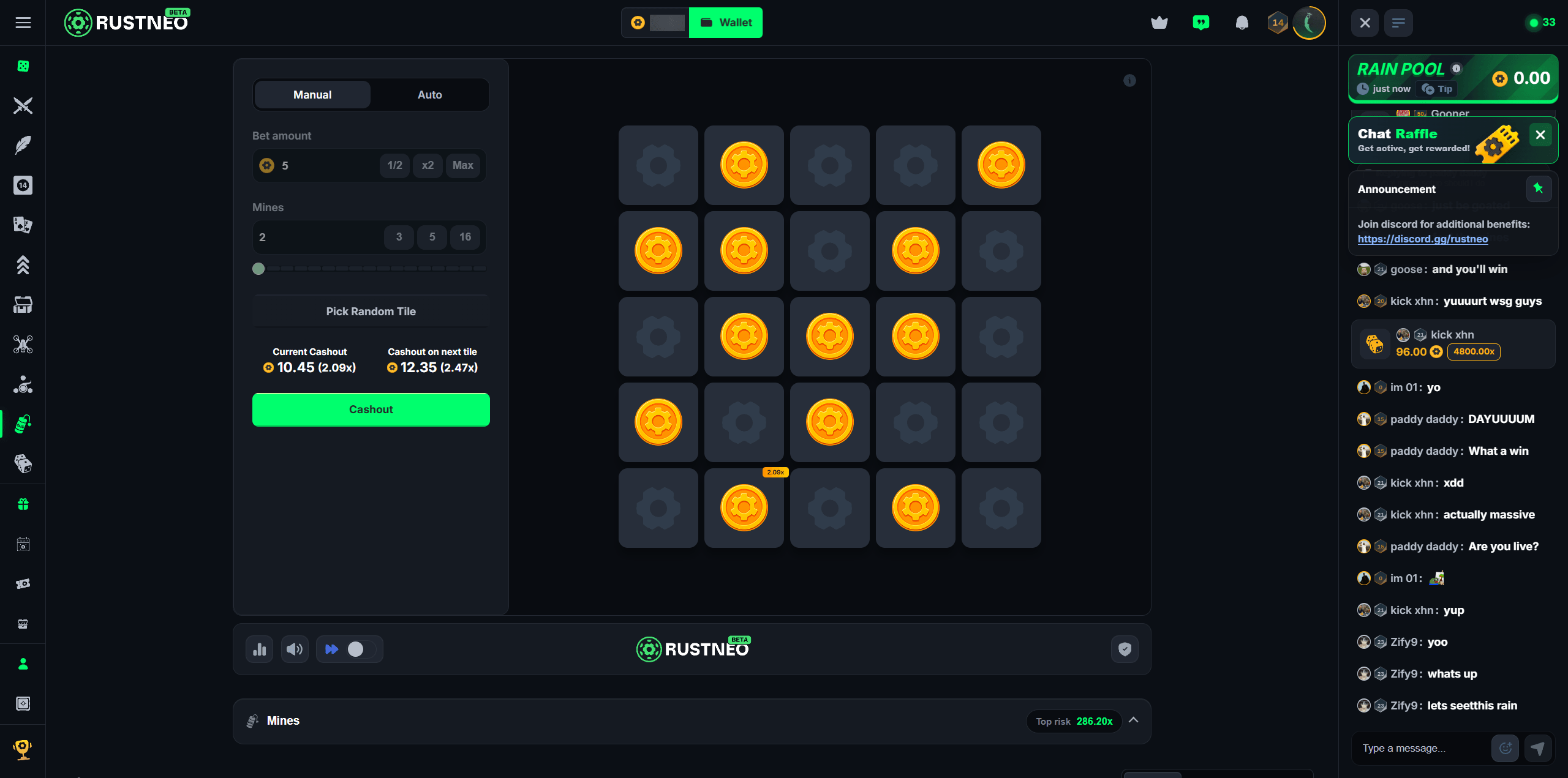The width and height of the screenshot is (1568, 778).
Task: Click the Type a message chat field
Action: (x=1424, y=748)
